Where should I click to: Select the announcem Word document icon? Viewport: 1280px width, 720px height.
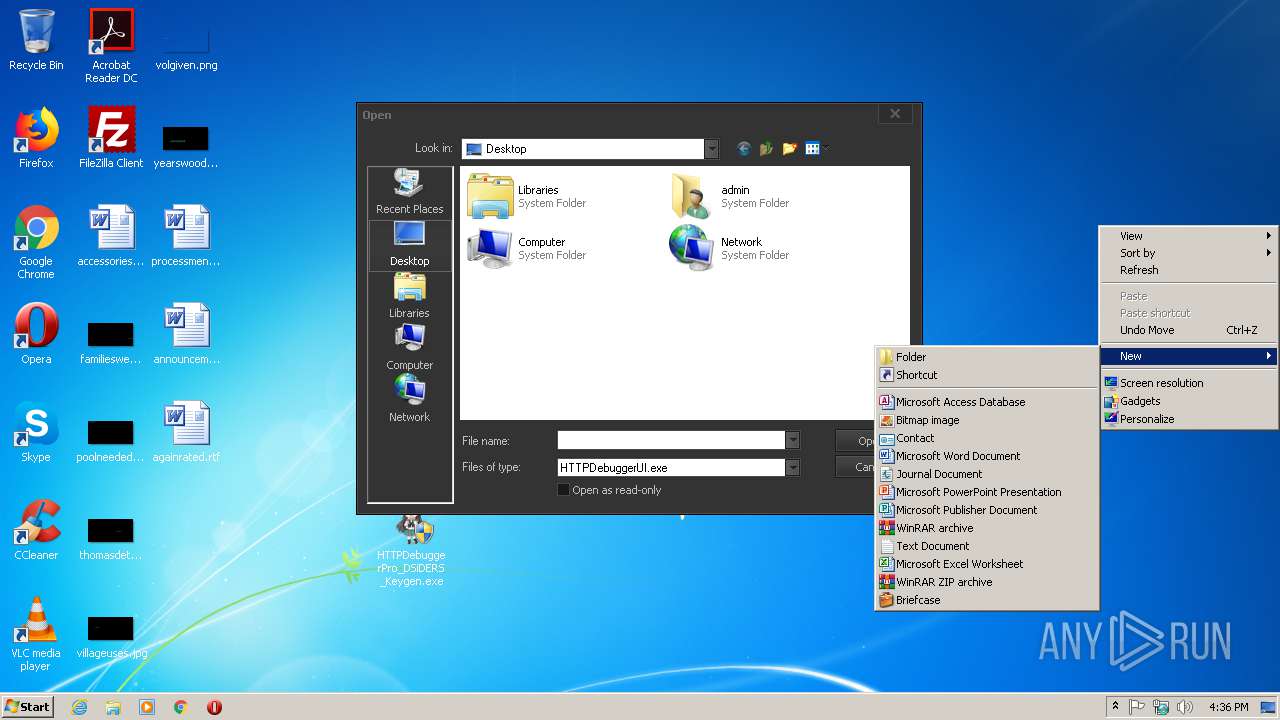pyautogui.click(x=186, y=334)
